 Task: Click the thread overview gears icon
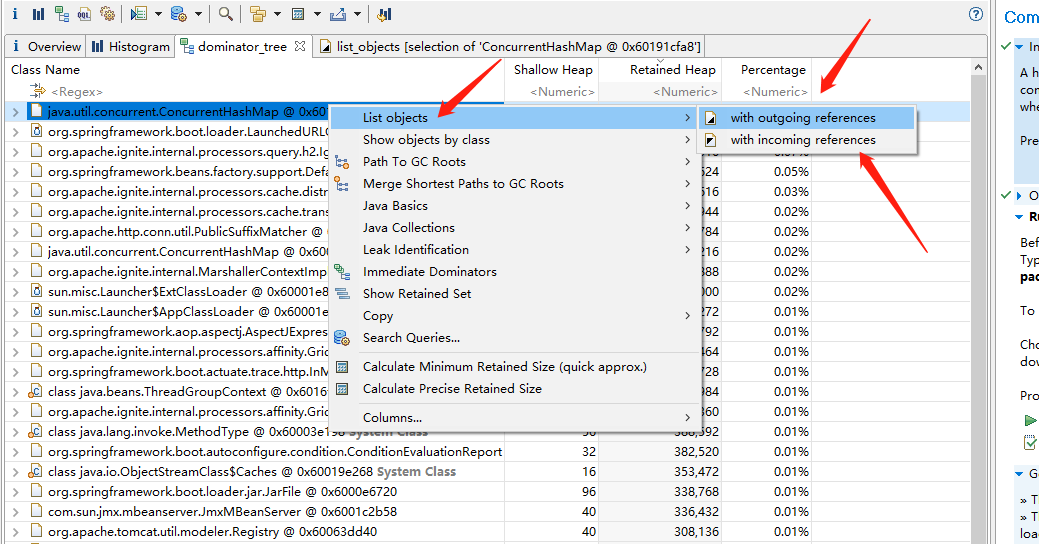[x=107, y=14]
